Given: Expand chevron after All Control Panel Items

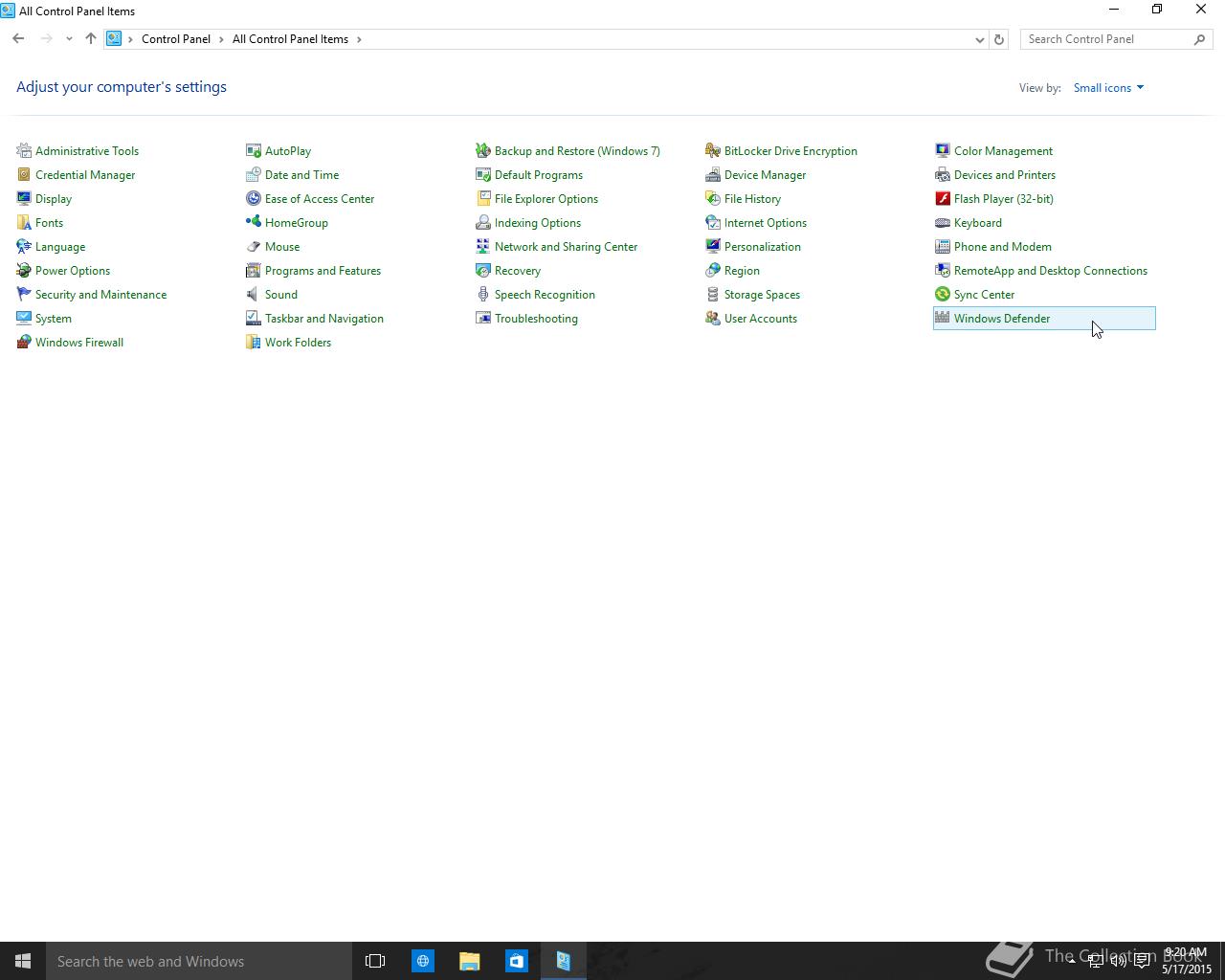Looking at the screenshot, I should click(x=359, y=39).
